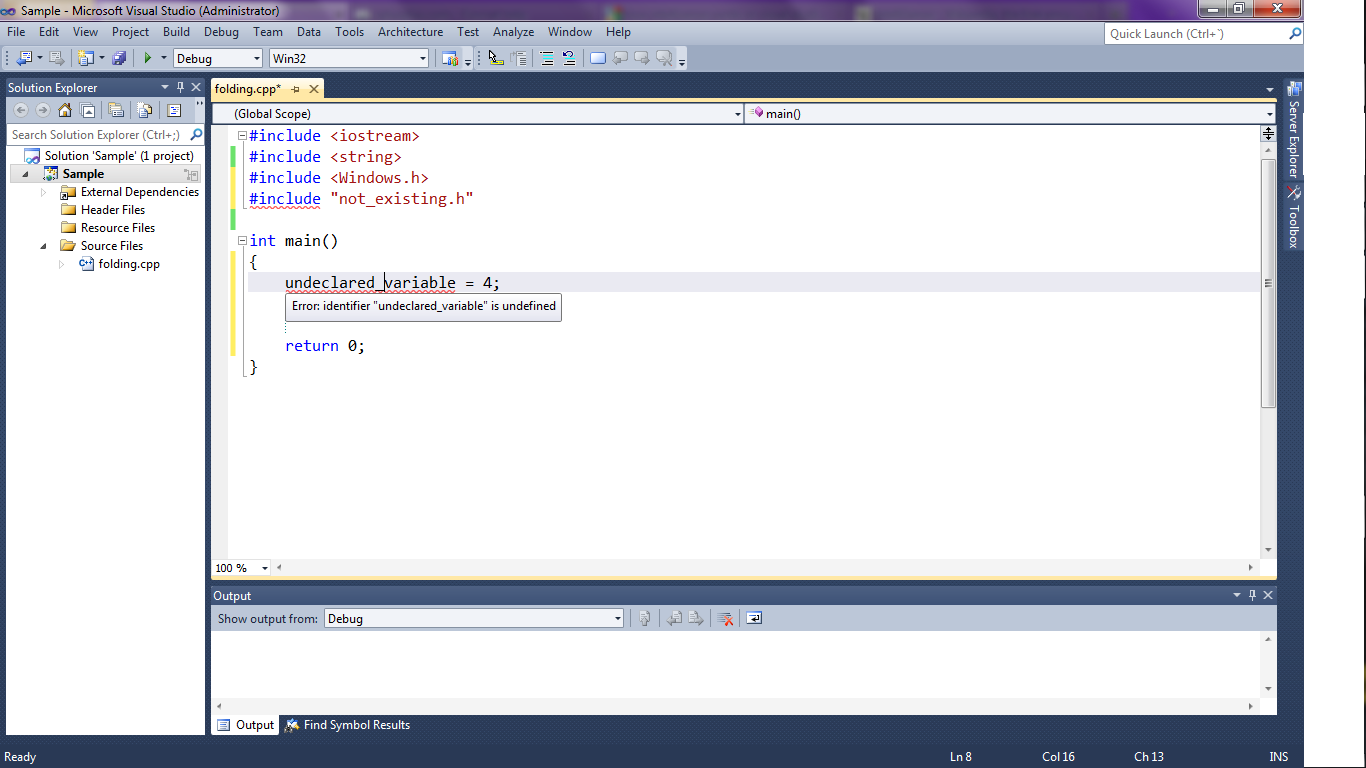The image size is (1366, 768).
Task: Open the Win32 platform dropdown
Action: pyautogui.click(x=422, y=59)
